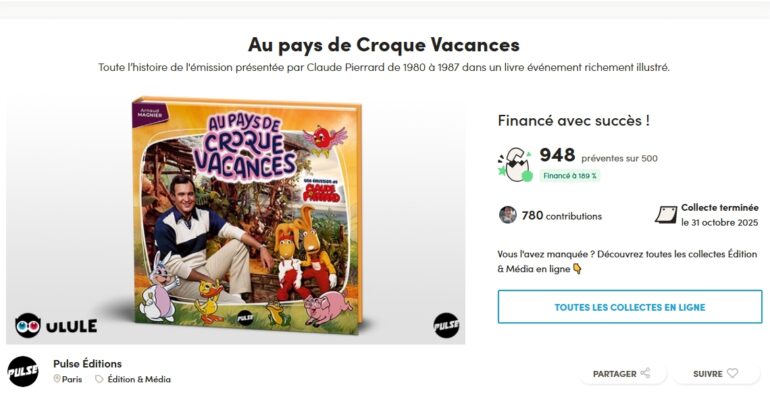Click the hatching egg icon beside 948
Viewport: 770px width, 408px height.
click(516, 163)
